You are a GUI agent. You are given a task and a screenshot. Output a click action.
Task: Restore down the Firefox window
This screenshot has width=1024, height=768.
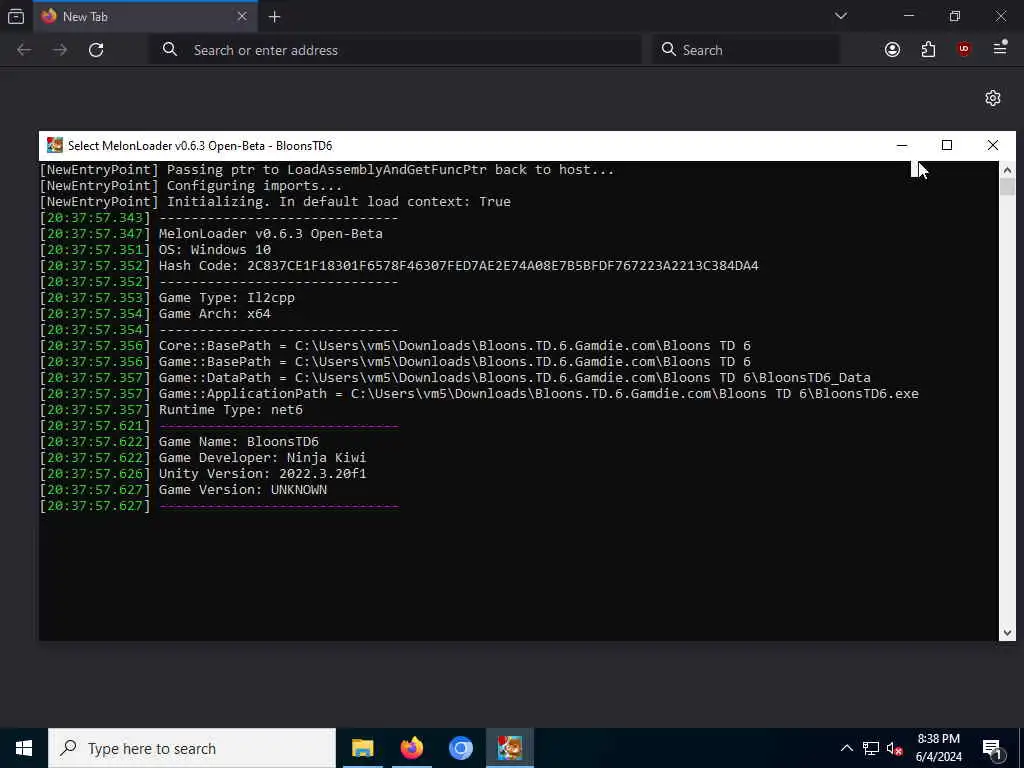click(x=955, y=16)
